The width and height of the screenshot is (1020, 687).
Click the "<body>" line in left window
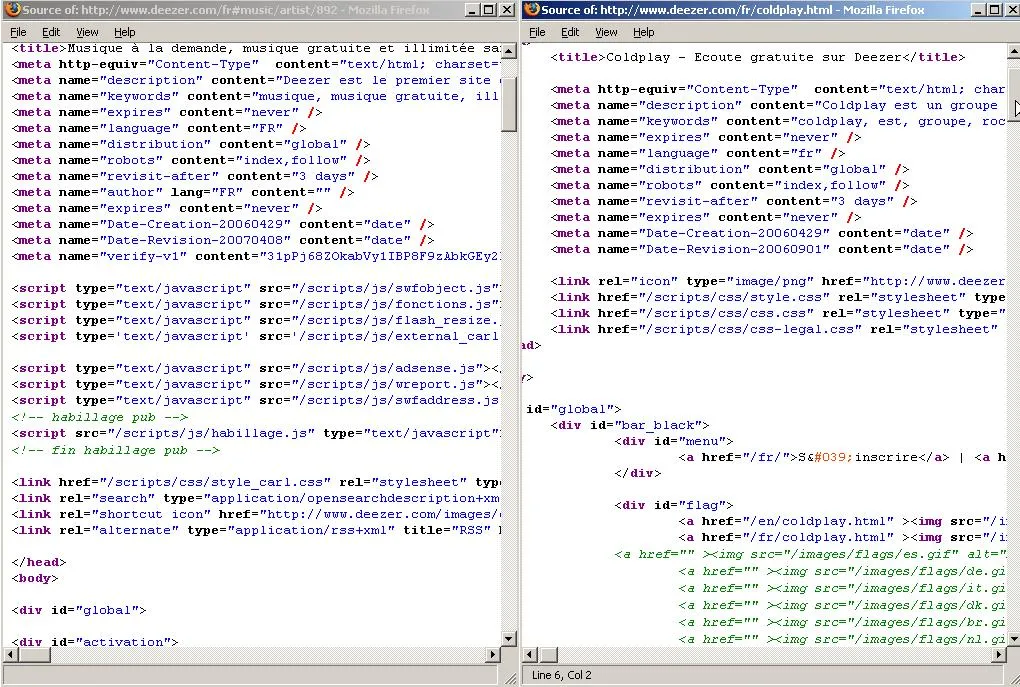click(x=35, y=578)
